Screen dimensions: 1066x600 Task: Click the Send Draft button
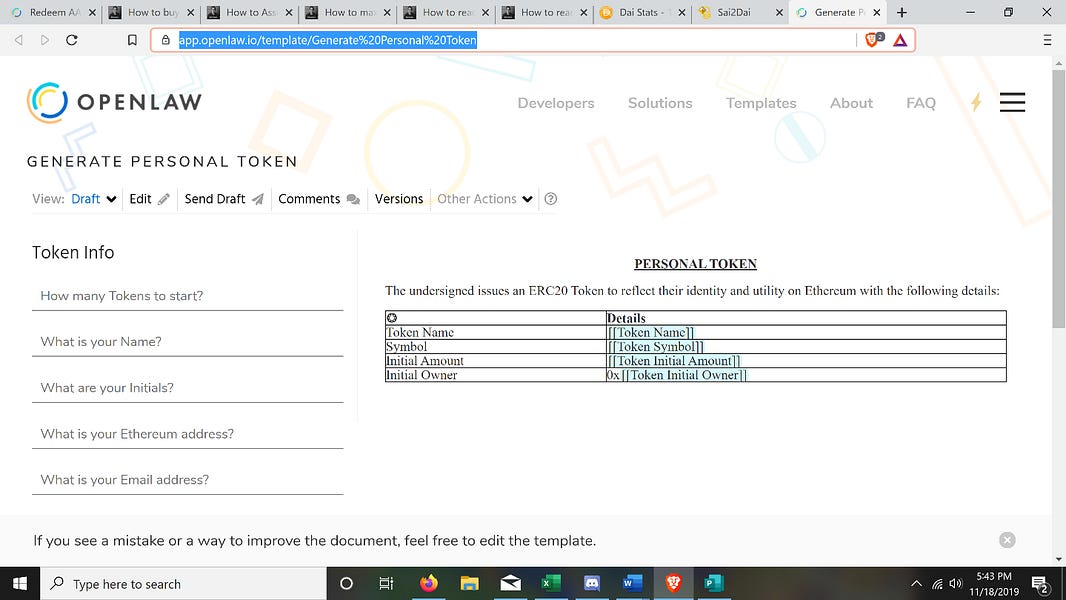click(224, 199)
